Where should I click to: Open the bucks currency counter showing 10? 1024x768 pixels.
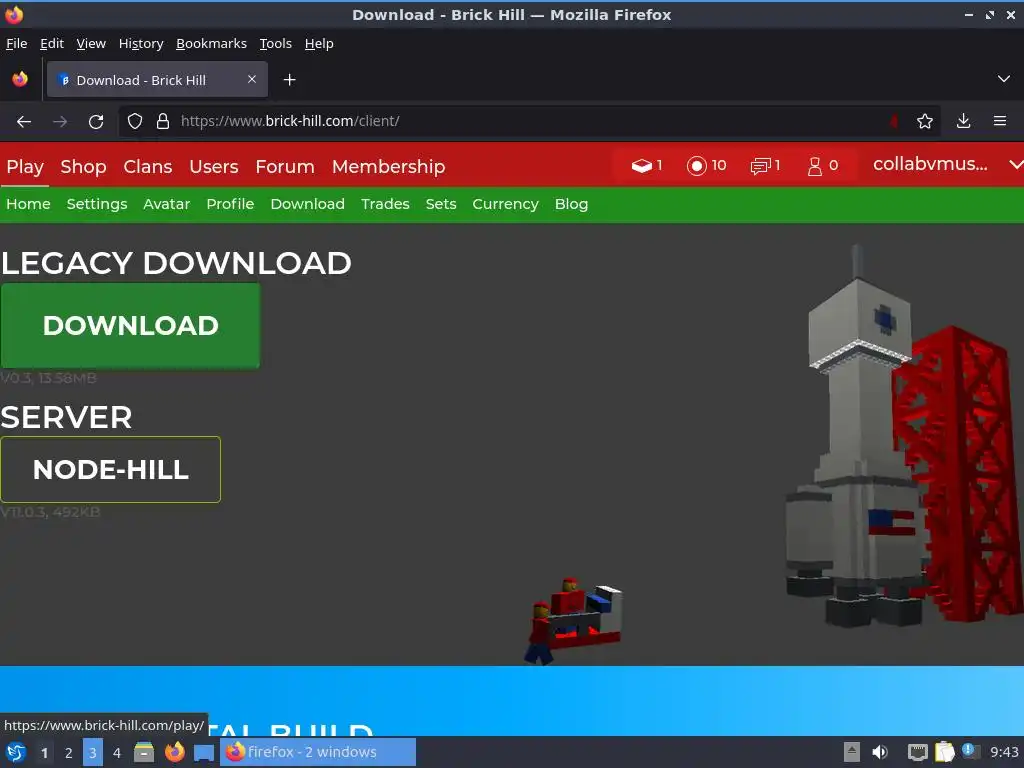point(707,166)
